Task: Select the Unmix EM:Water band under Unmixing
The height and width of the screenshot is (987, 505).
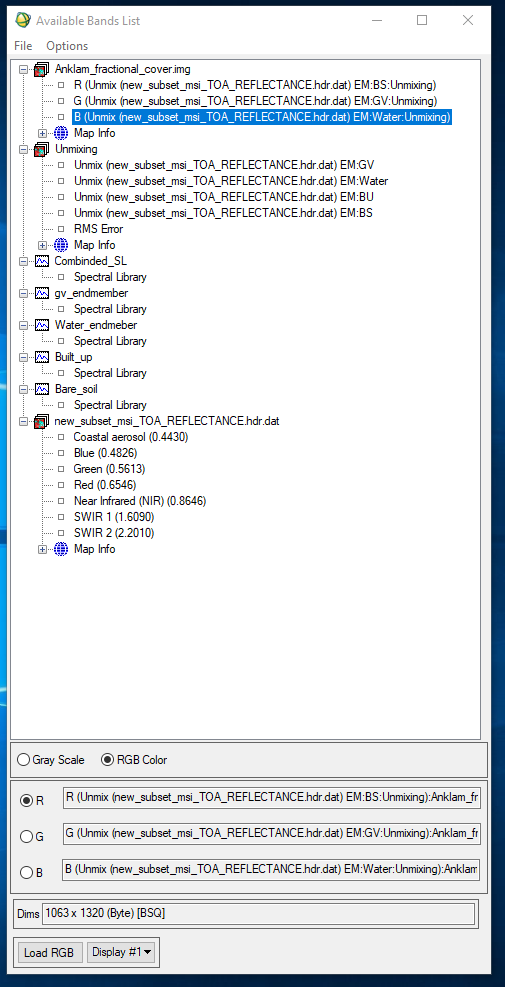Action: point(231,181)
